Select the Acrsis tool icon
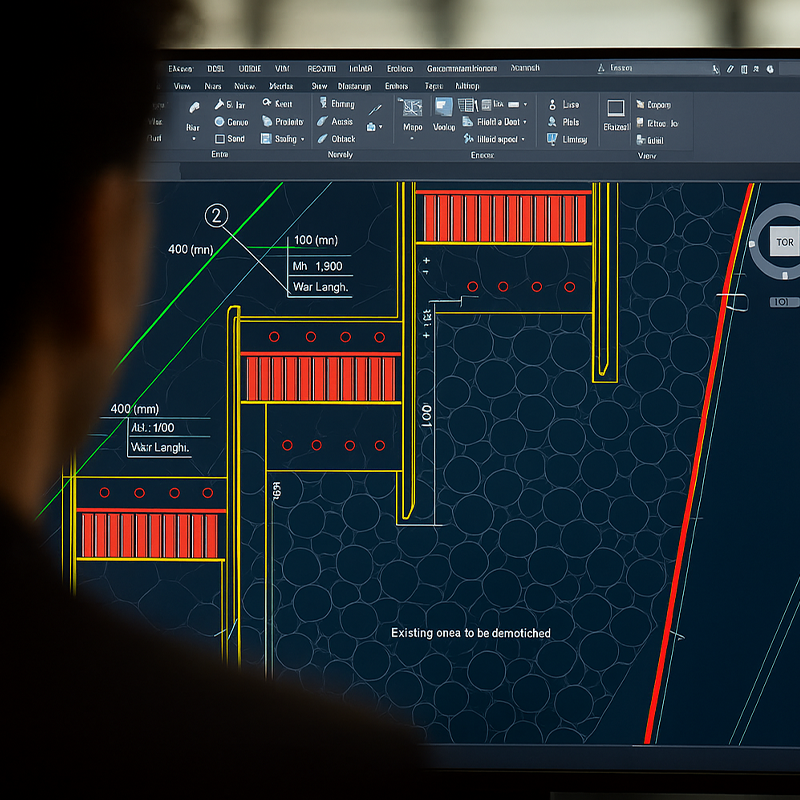 tap(322, 121)
